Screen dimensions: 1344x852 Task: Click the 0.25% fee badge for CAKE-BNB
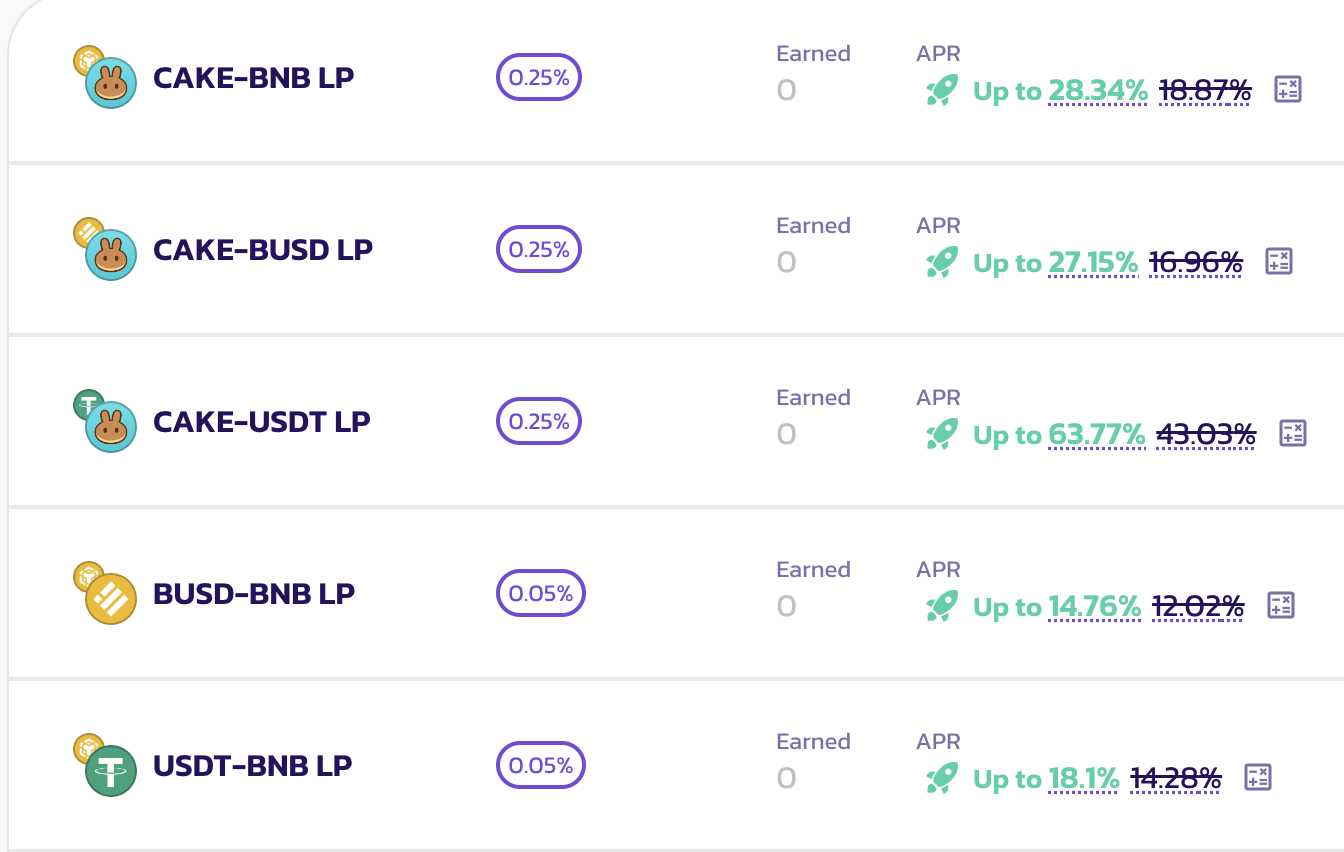(539, 78)
